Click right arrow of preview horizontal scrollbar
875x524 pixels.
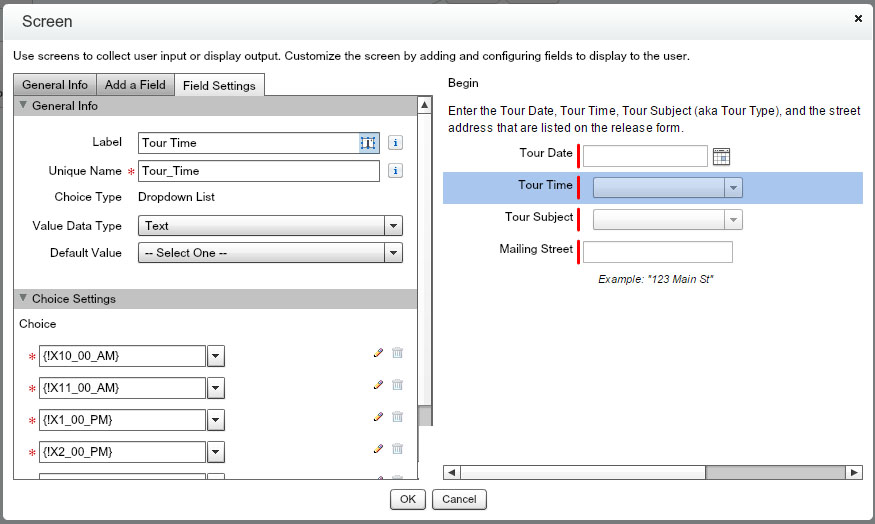pos(854,473)
